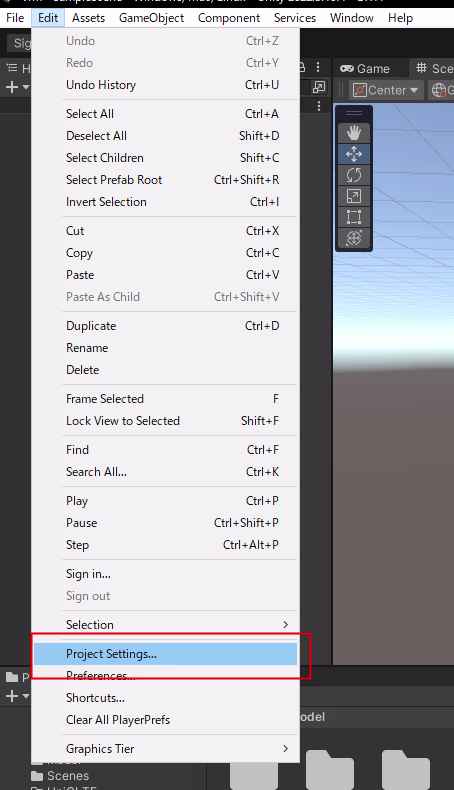Expand the Selection submenu

tap(165, 625)
